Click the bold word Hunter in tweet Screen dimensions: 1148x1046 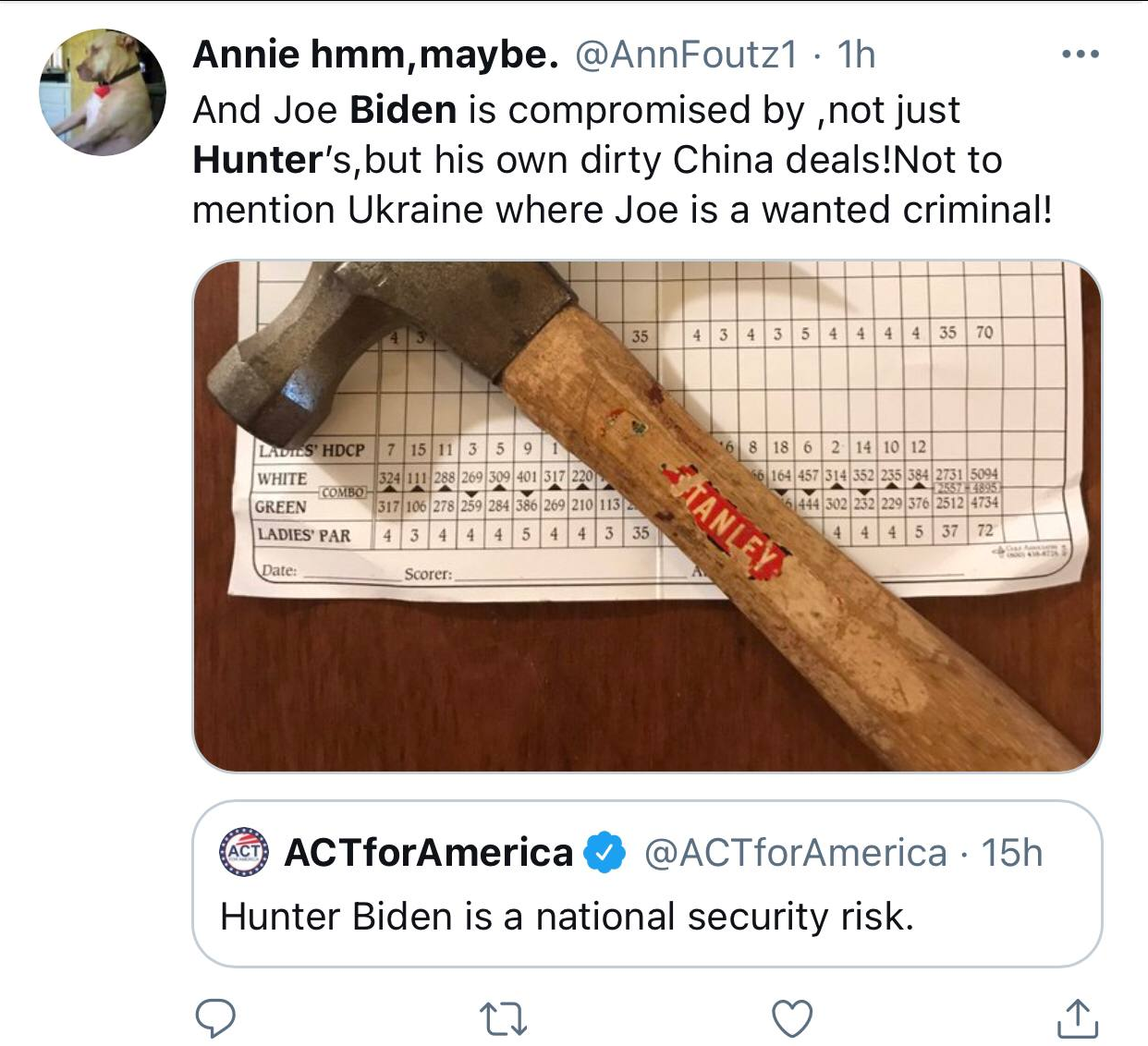[255, 160]
